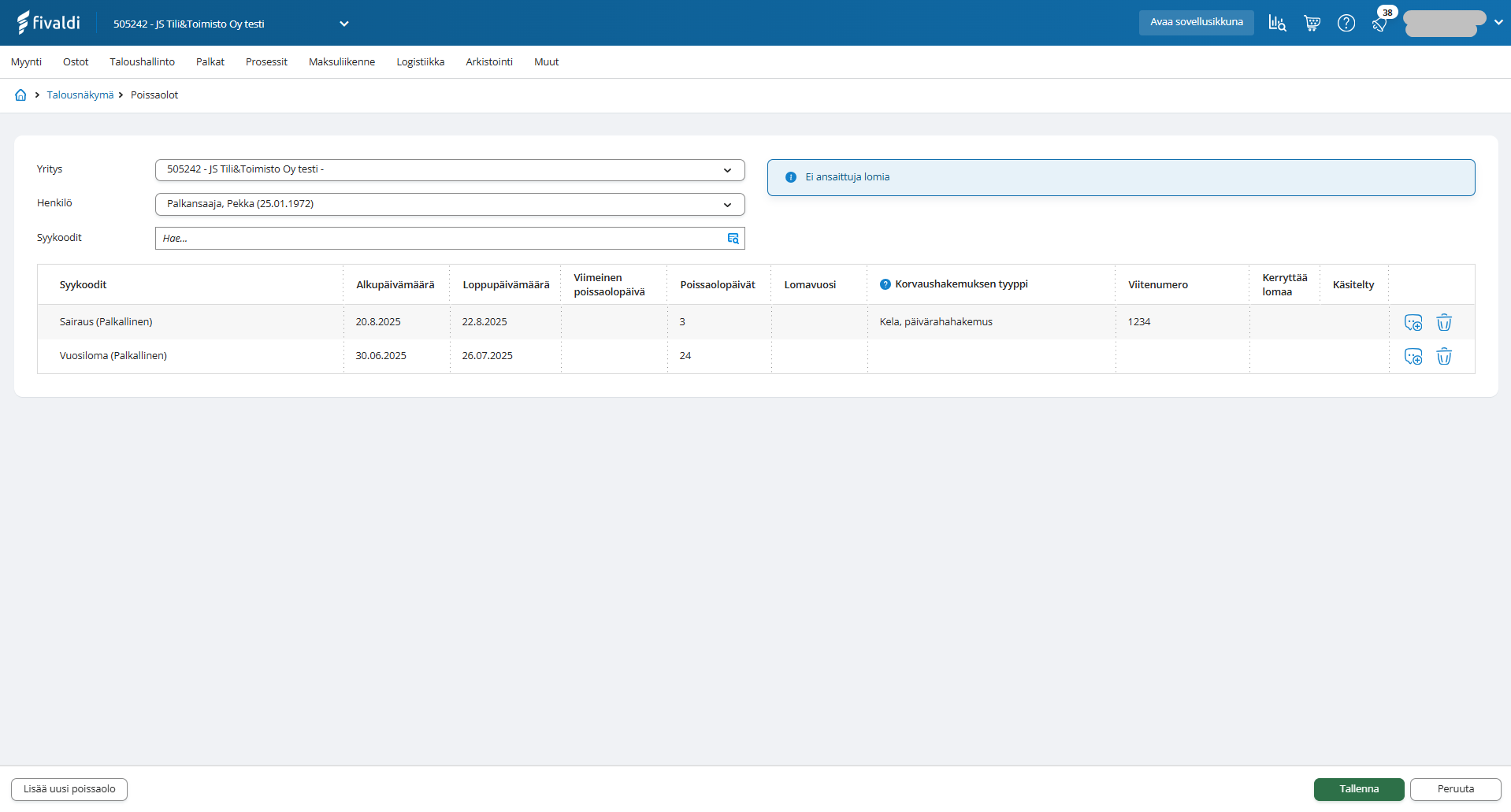
Task: Click the help question mark icon
Action: (1346, 23)
